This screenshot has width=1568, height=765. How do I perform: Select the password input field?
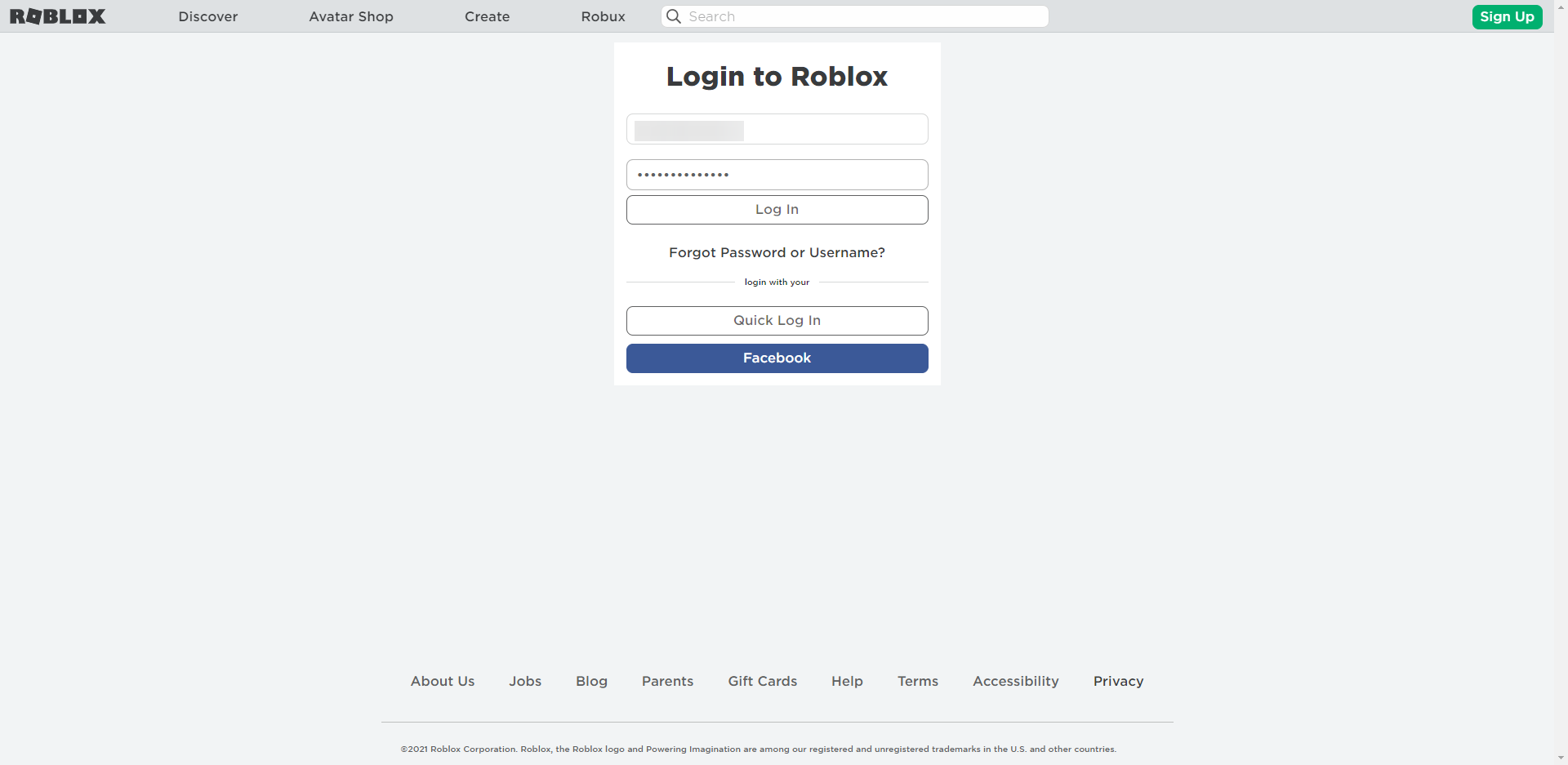click(777, 174)
